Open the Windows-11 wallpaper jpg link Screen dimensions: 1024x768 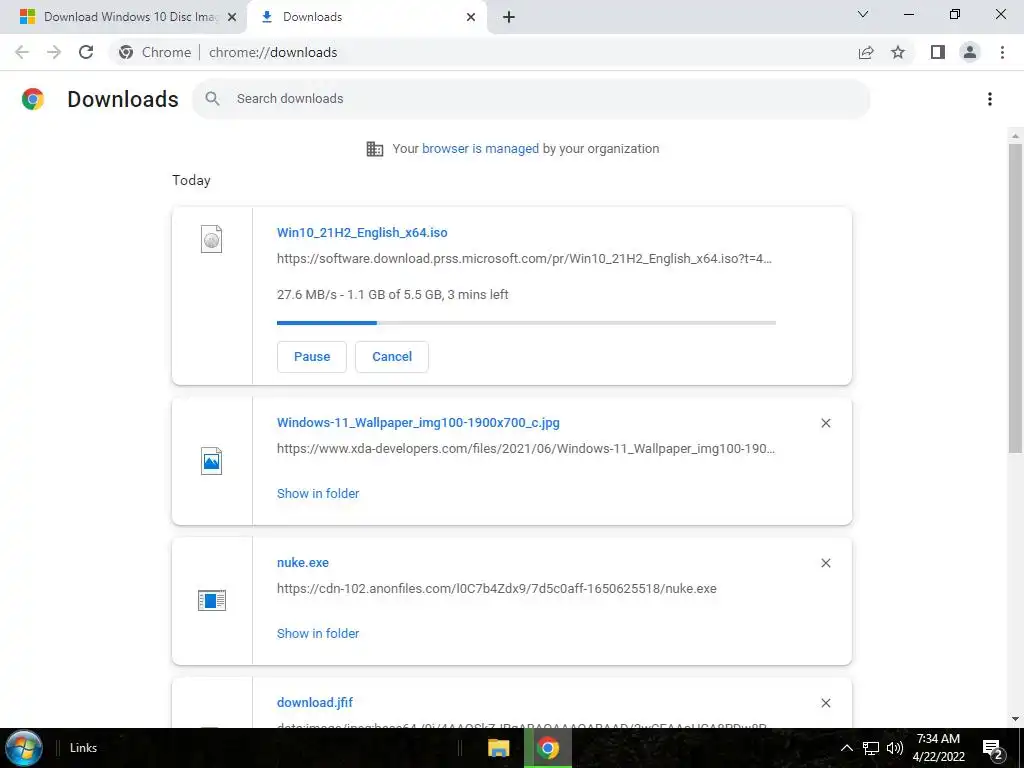pyautogui.click(x=418, y=423)
